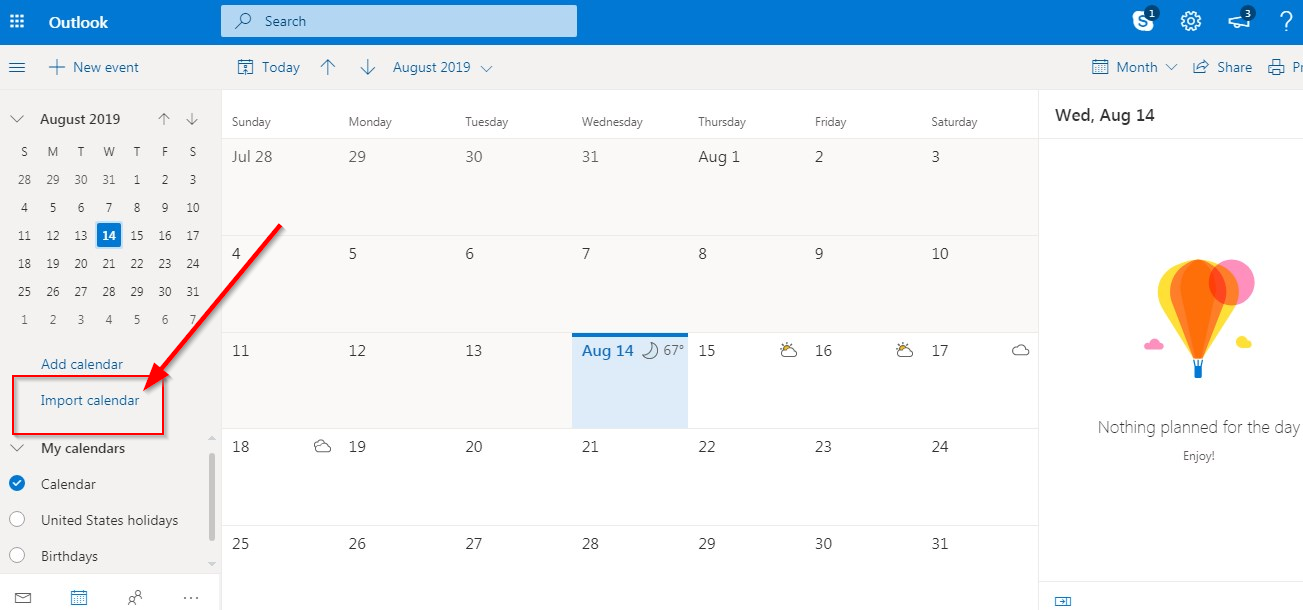Toggle the hamburger navigation pane button
This screenshot has height=610, width=1303.
[x=17, y=67]
